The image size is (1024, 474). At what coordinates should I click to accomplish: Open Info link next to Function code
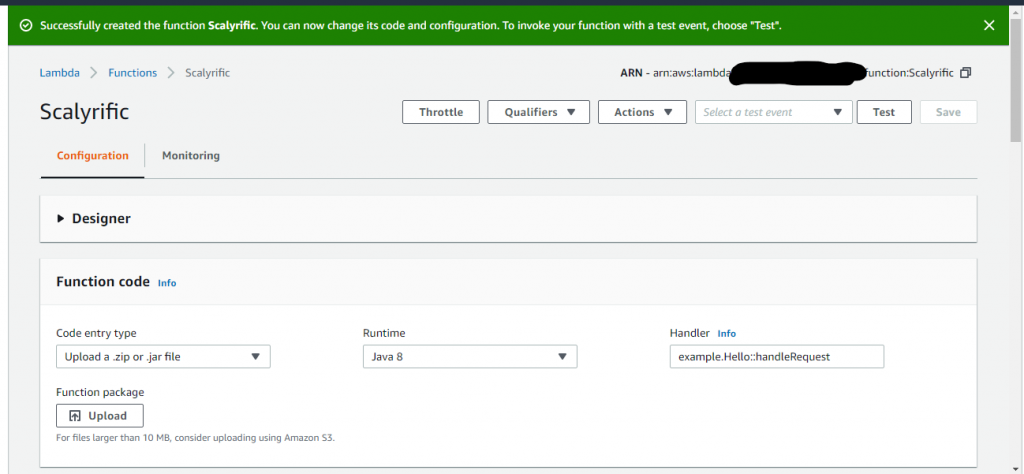[167, 283]
